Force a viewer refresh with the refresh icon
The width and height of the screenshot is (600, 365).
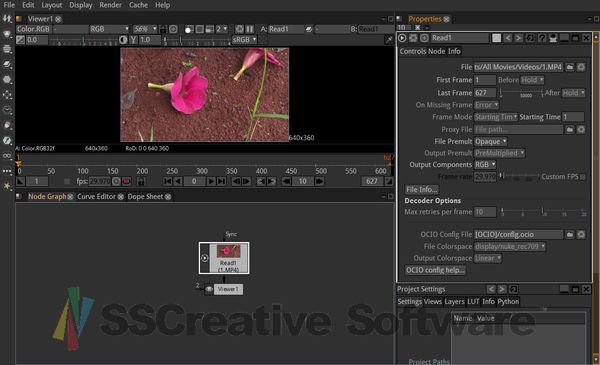click(240, 29)
